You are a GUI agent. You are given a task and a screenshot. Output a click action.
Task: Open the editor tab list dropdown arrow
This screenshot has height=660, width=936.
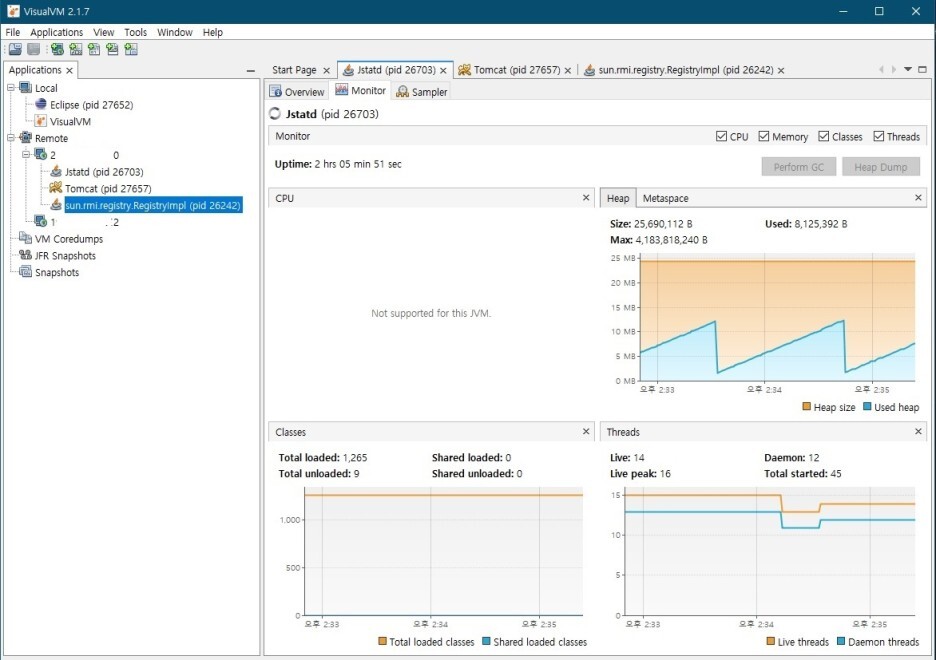click(x=908, y=69)
